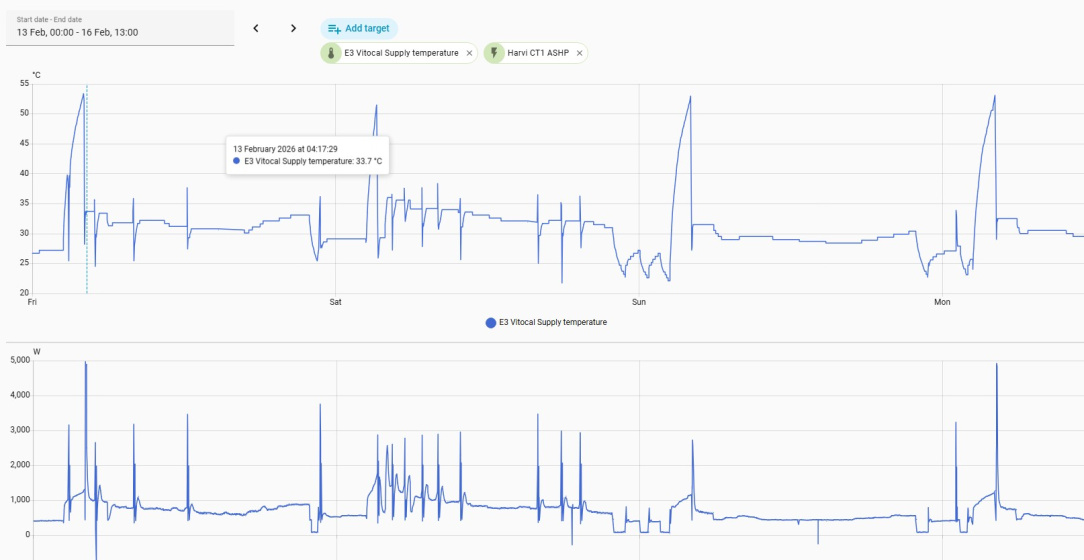Select the Harvi CT1 ASHP chip label
Screen dimensions: 1084x560
538,53
